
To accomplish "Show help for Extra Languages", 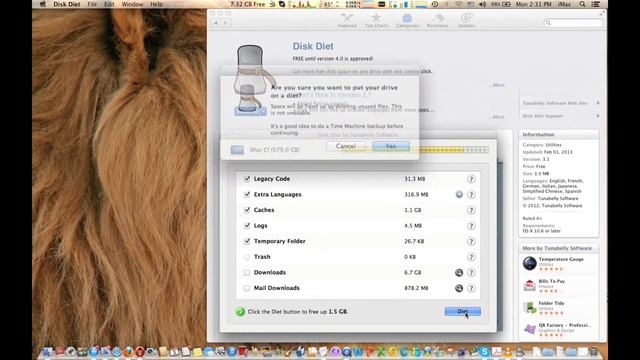I will [471, 195].
